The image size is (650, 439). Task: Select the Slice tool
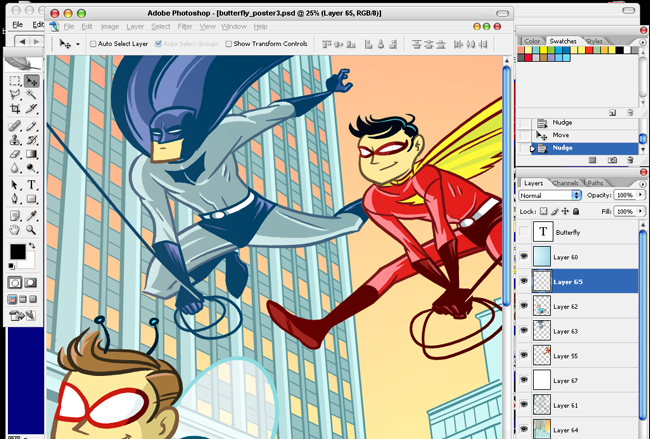coord(32,109)
